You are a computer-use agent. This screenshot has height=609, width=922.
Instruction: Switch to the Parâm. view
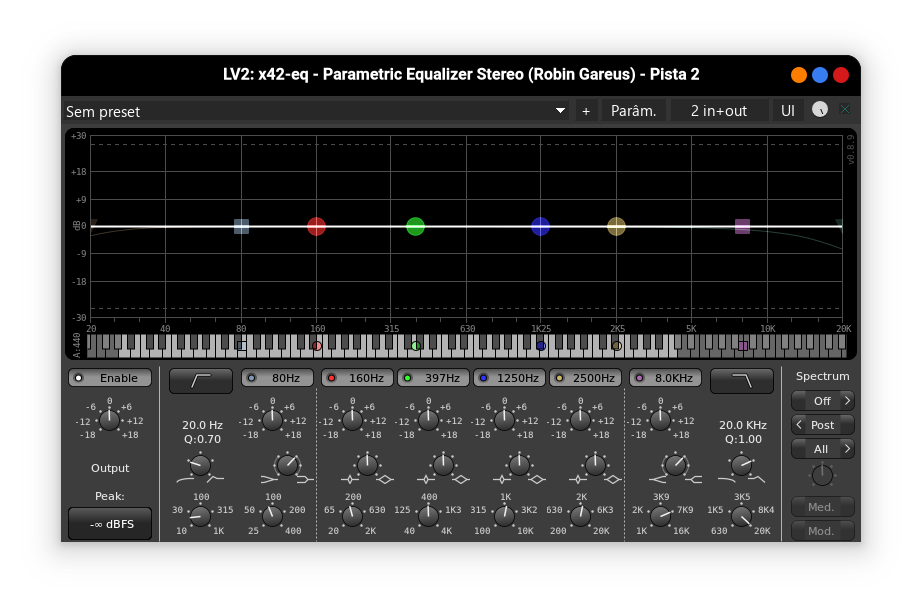pyautogui.click(x=634, y=110)
